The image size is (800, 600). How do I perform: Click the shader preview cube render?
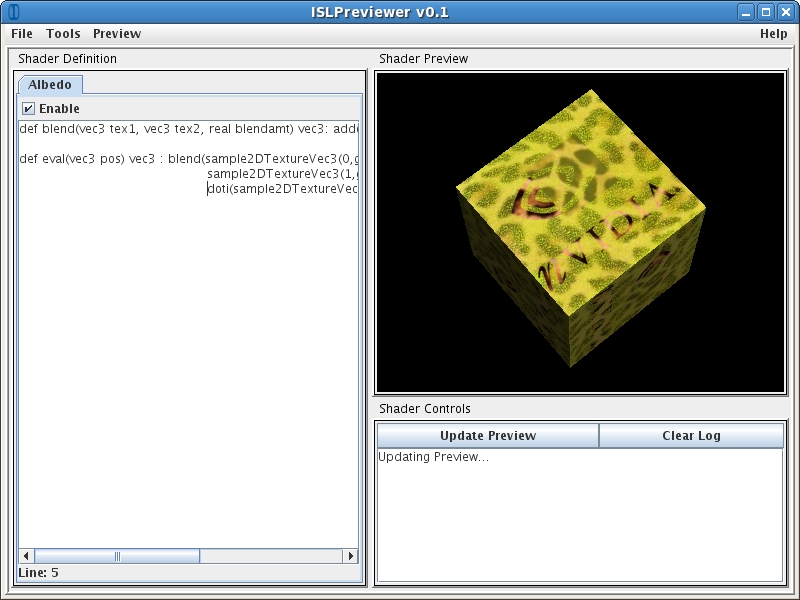[x=581, y=228]
